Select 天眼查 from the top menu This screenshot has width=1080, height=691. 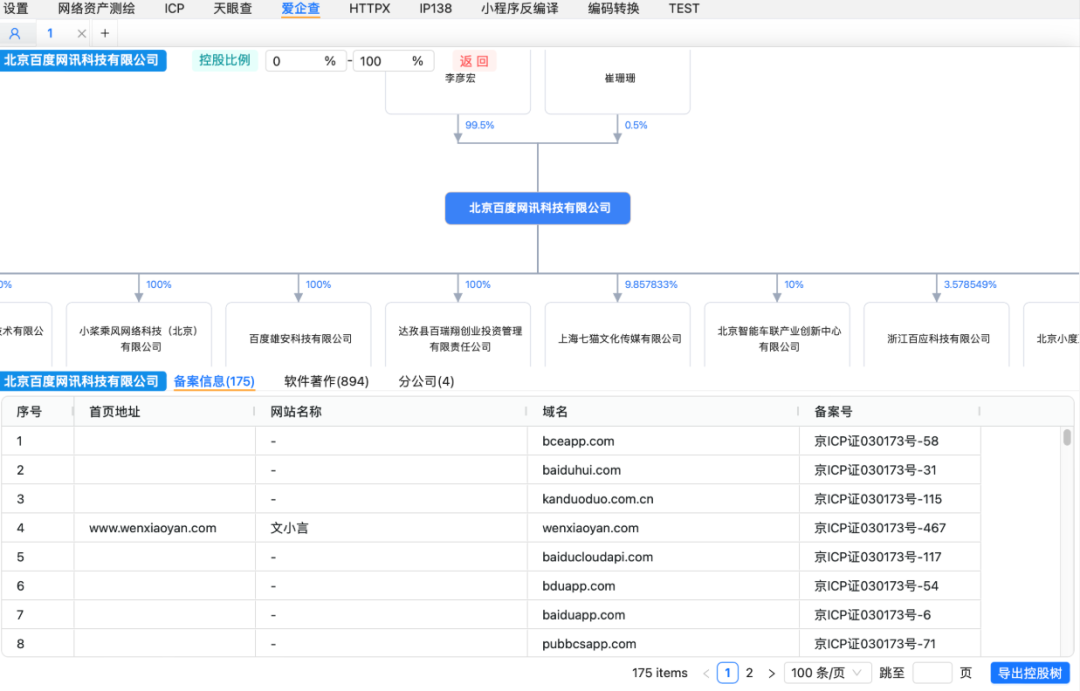(236, 9)
